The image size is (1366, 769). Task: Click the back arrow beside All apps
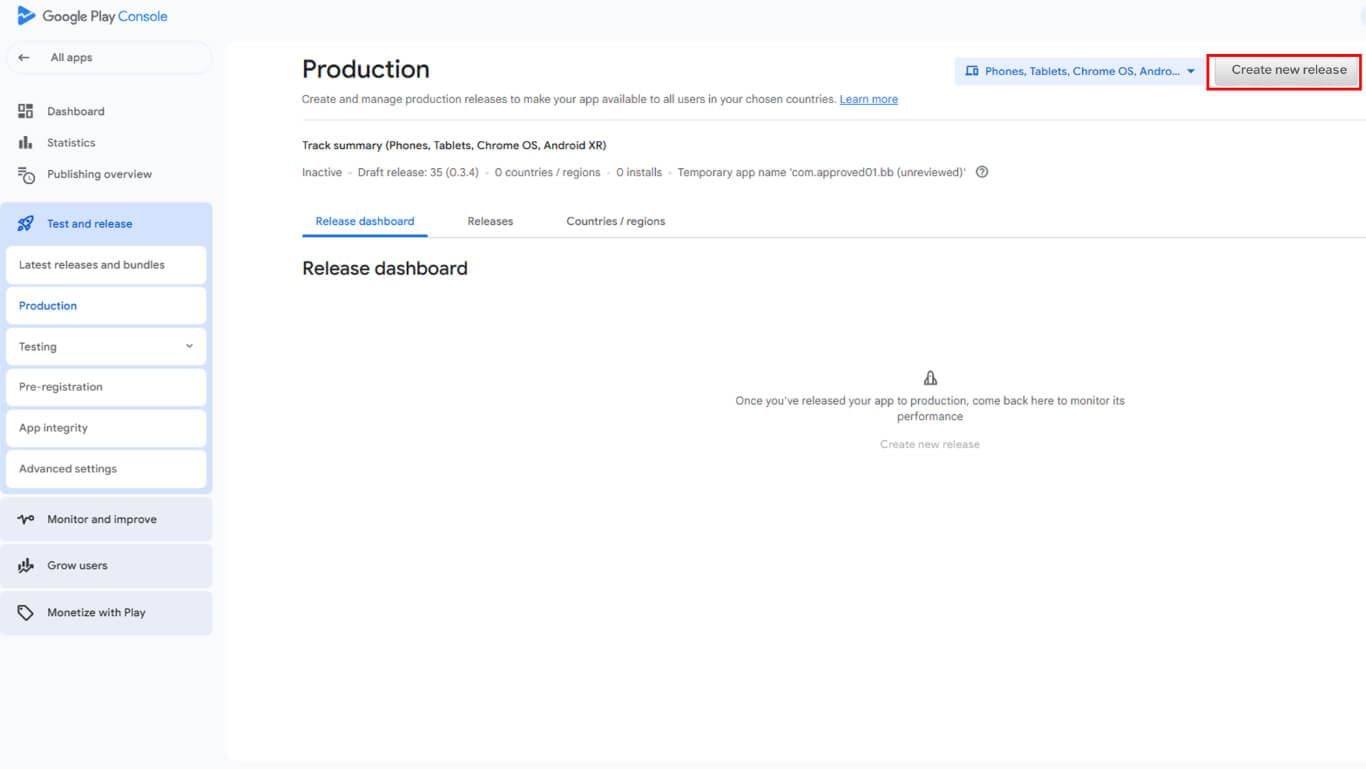click(x=25, y=58)
